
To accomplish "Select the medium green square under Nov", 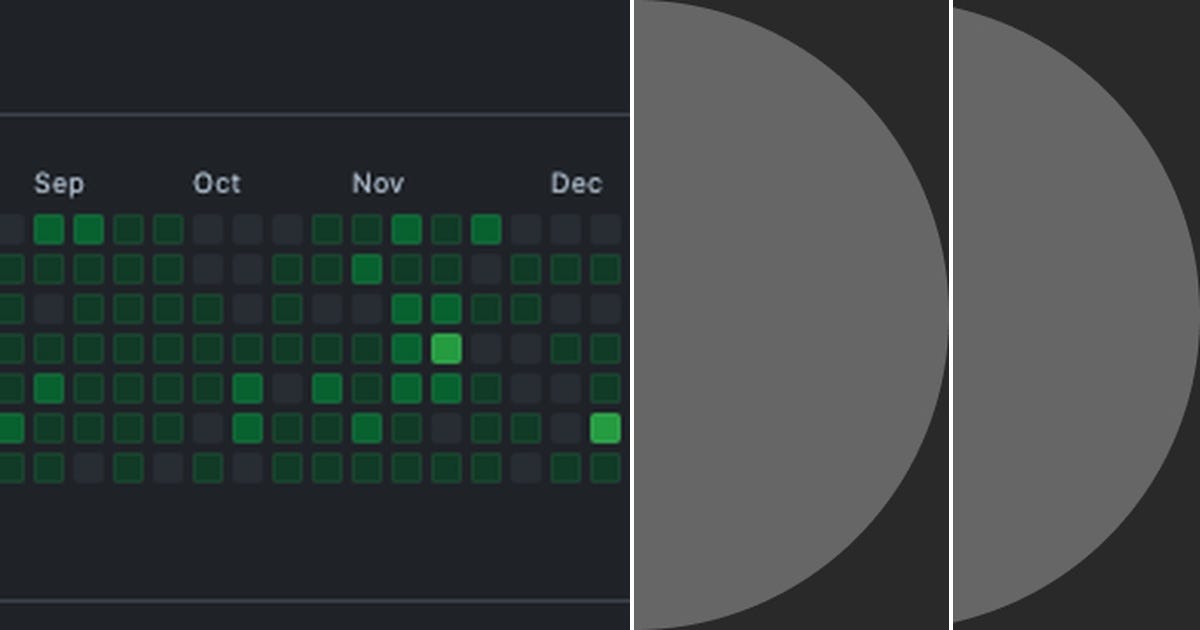I will (407, 309).
